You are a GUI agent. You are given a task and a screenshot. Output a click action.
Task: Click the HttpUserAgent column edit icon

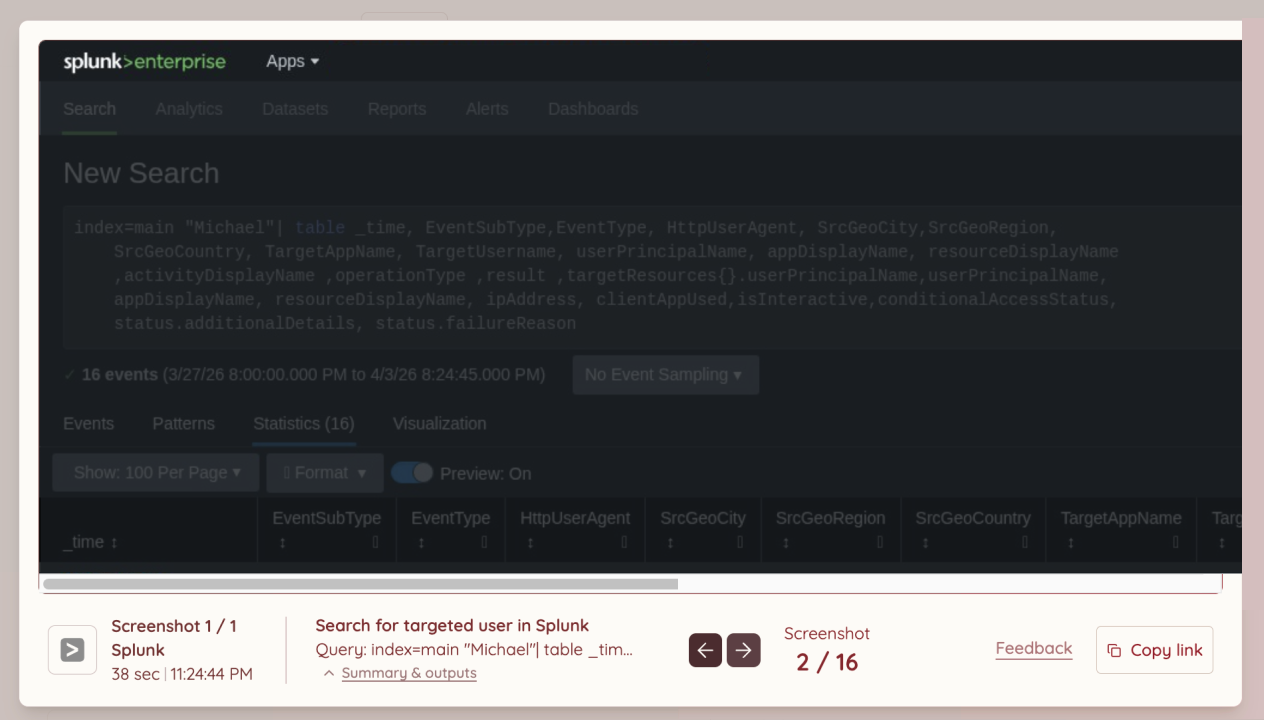[625, 543]
